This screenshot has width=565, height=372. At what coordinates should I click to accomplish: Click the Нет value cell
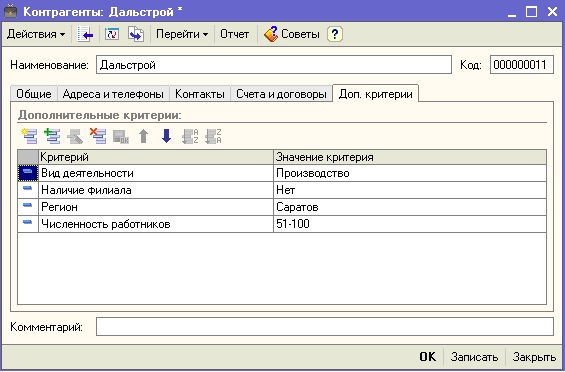coord(410,190)
